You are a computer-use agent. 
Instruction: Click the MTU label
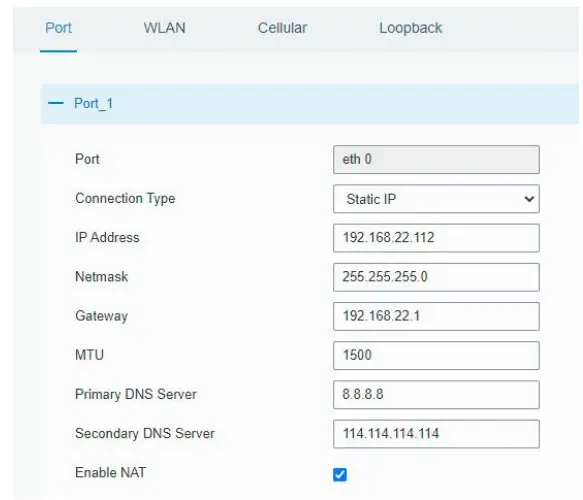coord(89,355)
